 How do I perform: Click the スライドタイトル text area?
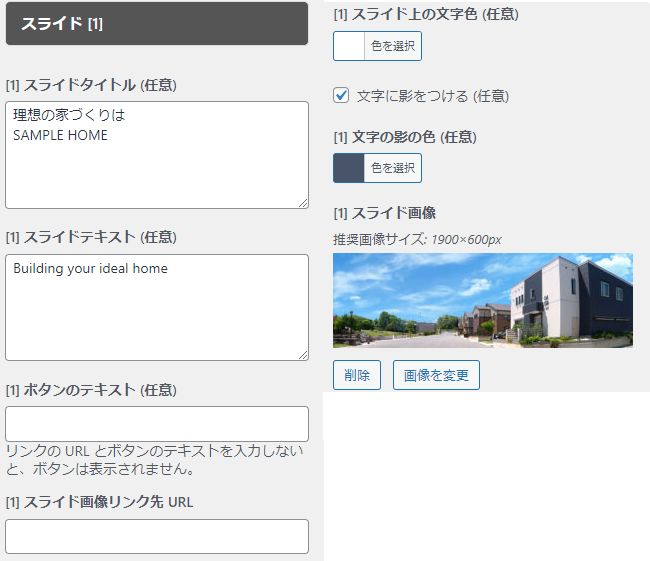click(157, 155)
